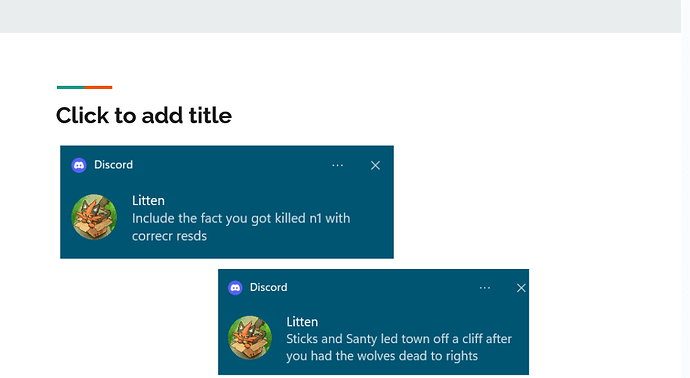
Task: Click the vertical scrollbar at the window edge
Action: [x=686, y=189]
